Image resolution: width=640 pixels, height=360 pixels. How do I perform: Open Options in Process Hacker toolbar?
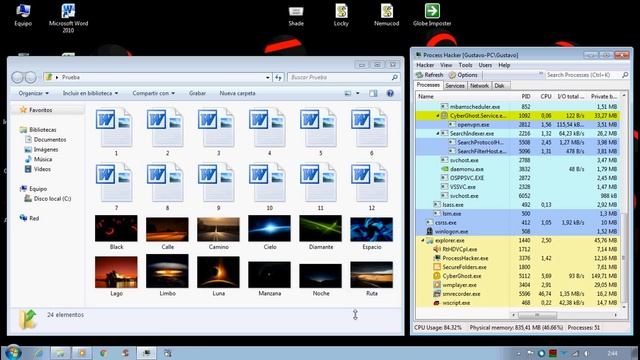click(x=463, y=75)
